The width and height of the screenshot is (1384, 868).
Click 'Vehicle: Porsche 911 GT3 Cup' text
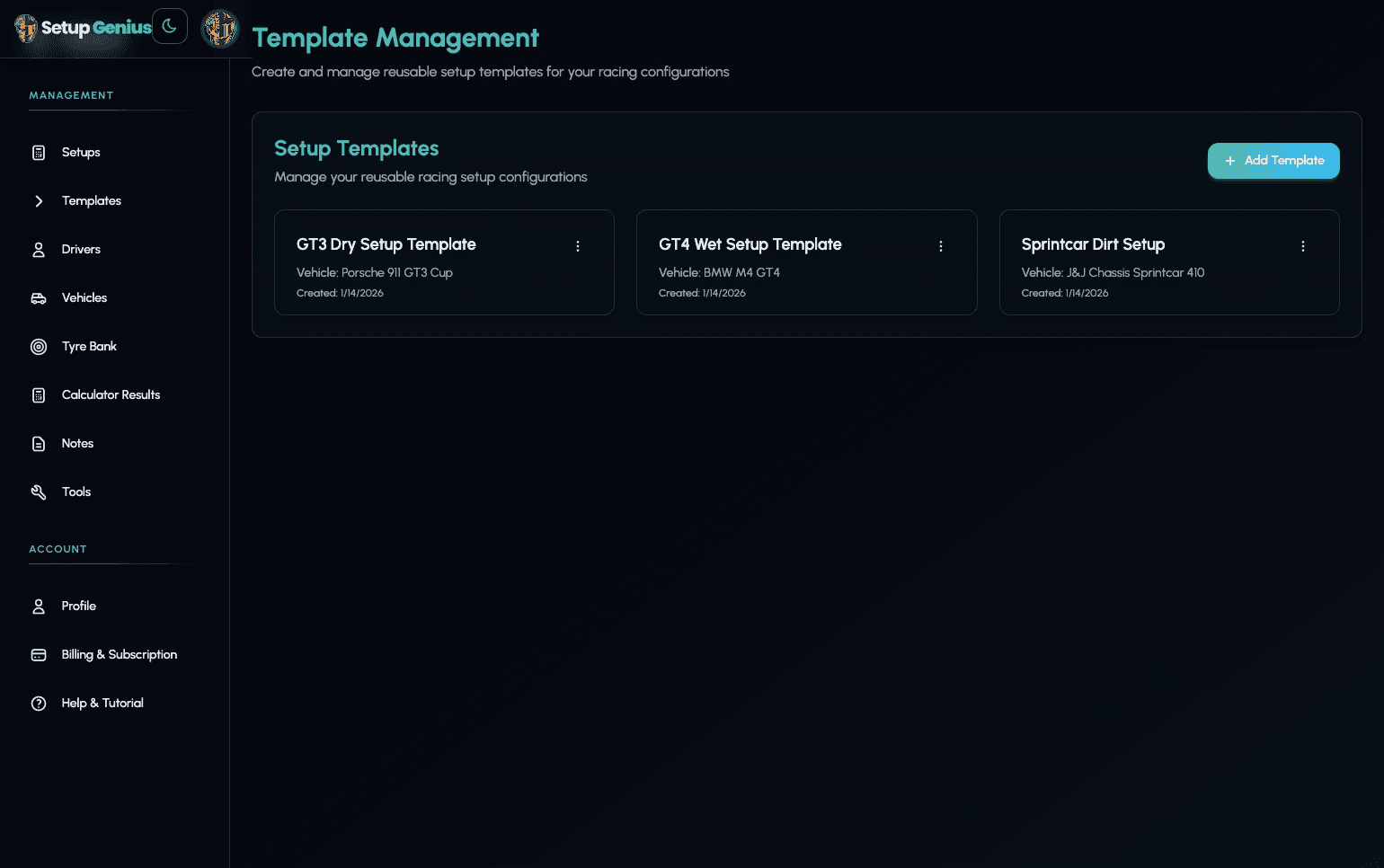coord(375,272)
